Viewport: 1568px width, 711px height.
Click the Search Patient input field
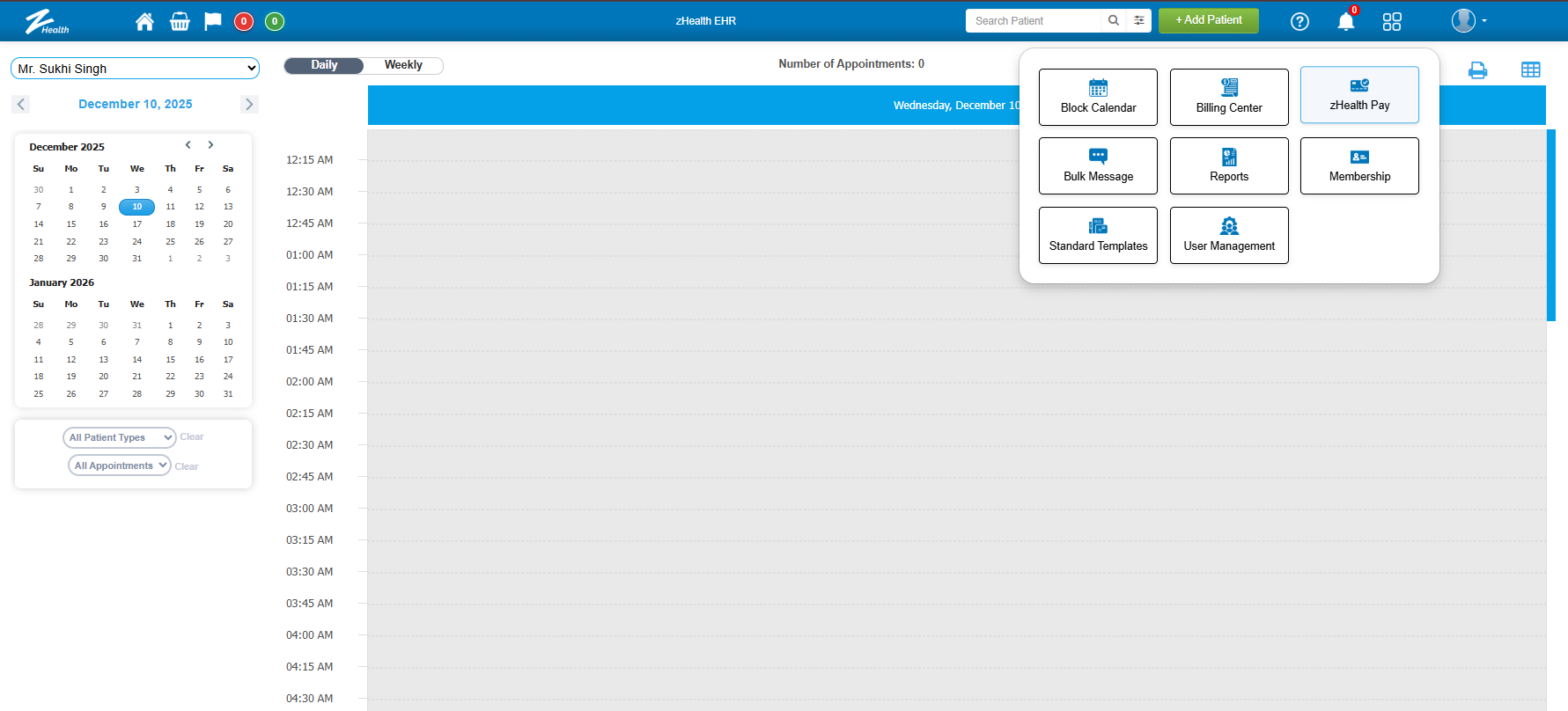pyautogui.click(x=1033, y=20)
